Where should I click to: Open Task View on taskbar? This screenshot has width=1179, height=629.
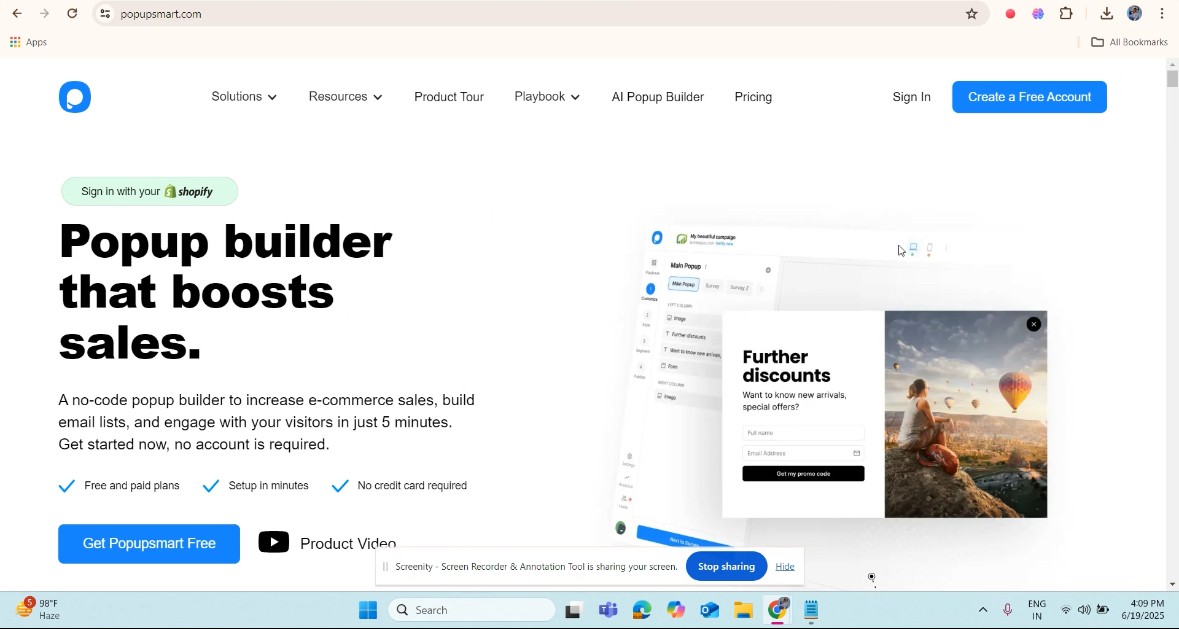(x=573, y=609)
